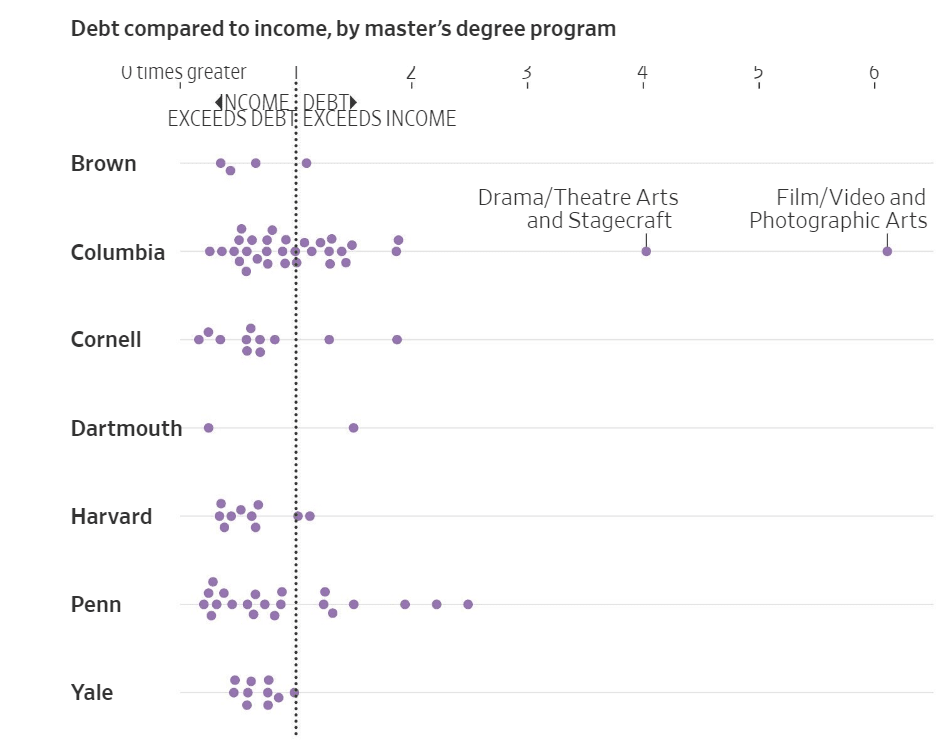Click the axis tick labeled 6
This screenshot has width=952, height=753.
874,73
